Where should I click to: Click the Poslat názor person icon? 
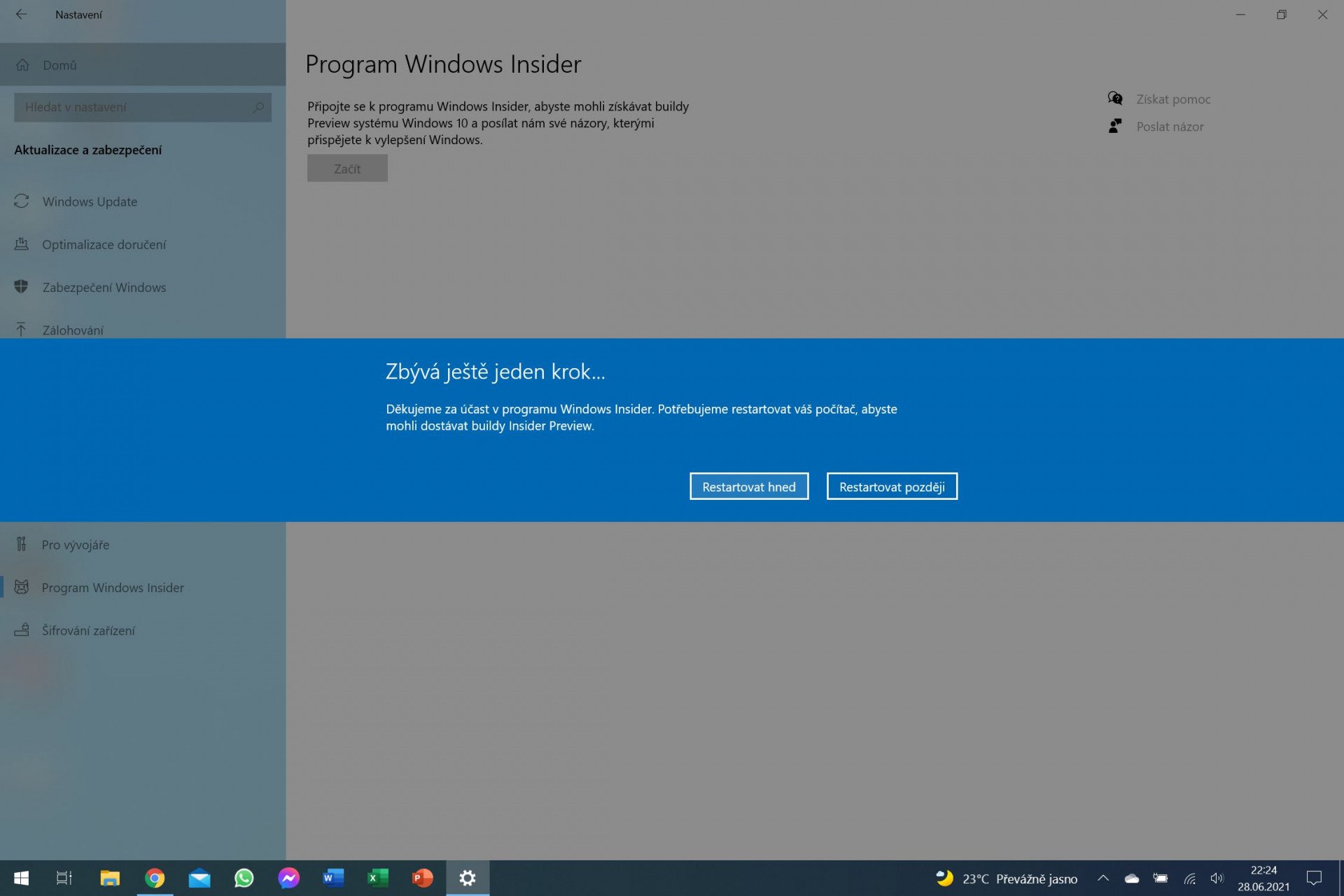tap(1115, 126)
